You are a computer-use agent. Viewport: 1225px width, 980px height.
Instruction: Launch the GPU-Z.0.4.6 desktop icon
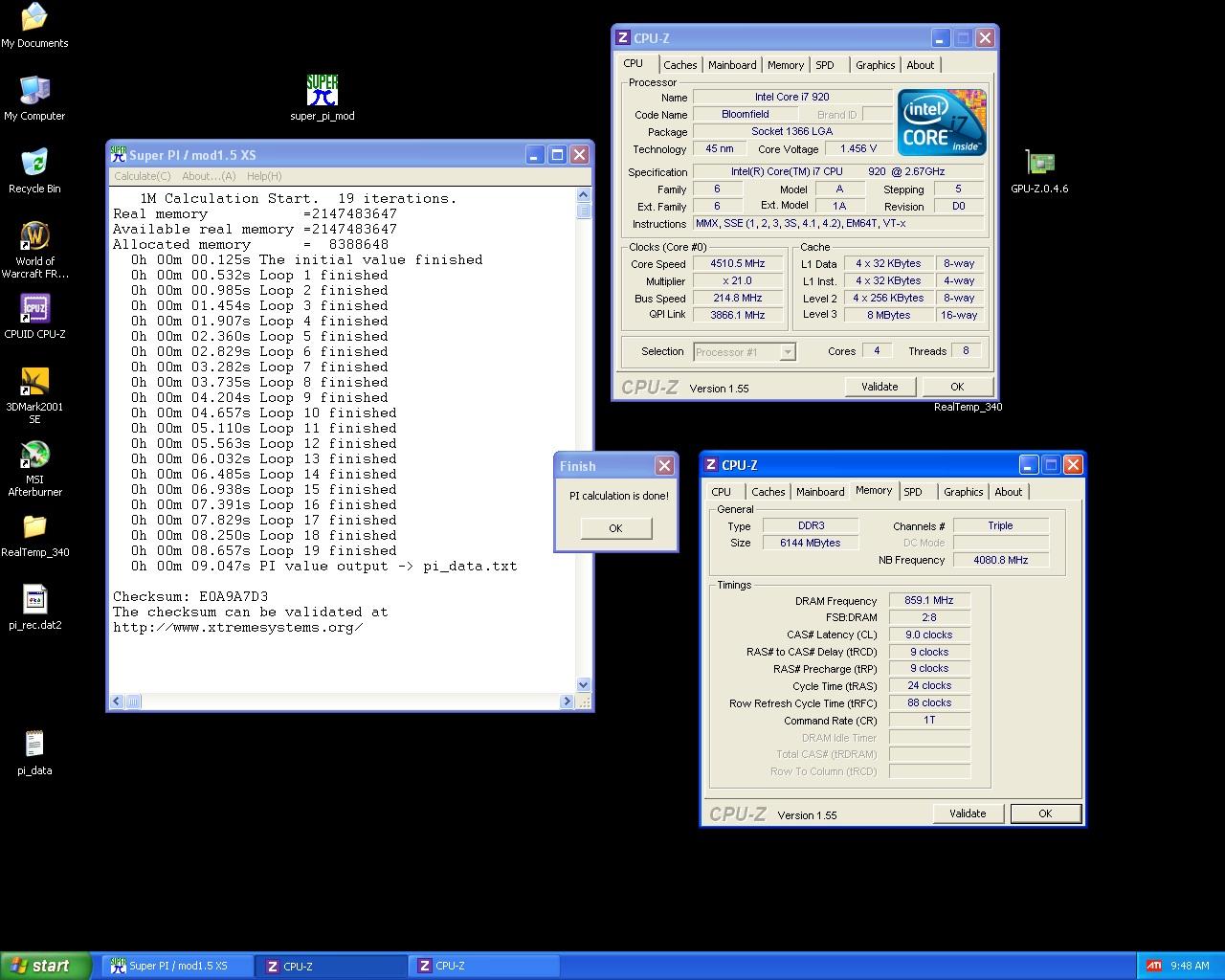pos(1039,171)
